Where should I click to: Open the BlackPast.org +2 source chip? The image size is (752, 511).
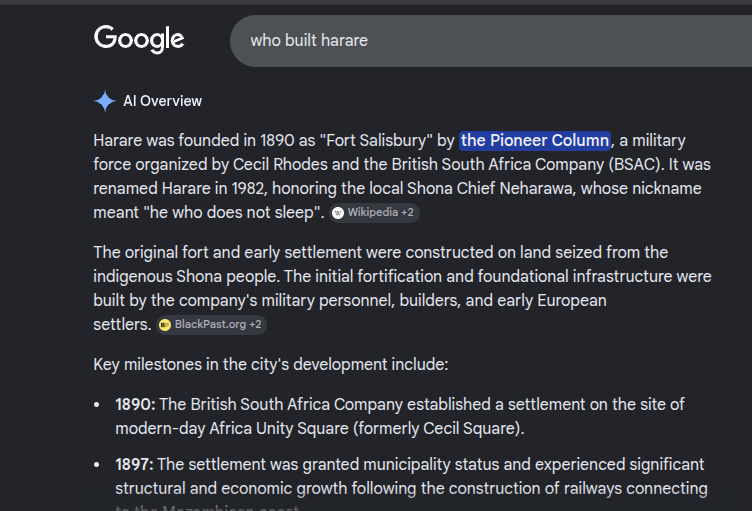[212, 325]
